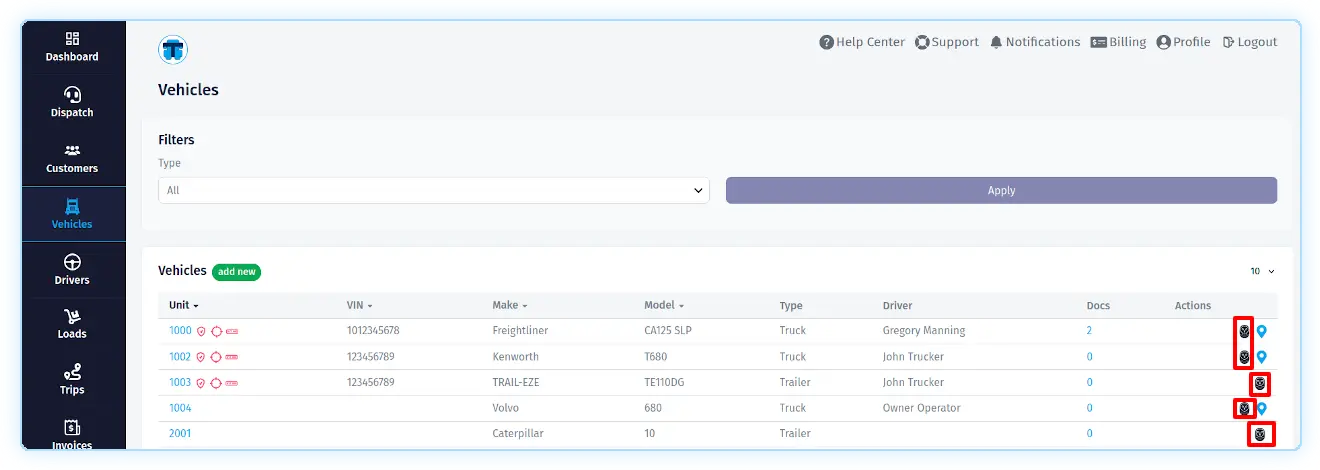Click the map pin icon for unit 1002

coord(1262,357)
